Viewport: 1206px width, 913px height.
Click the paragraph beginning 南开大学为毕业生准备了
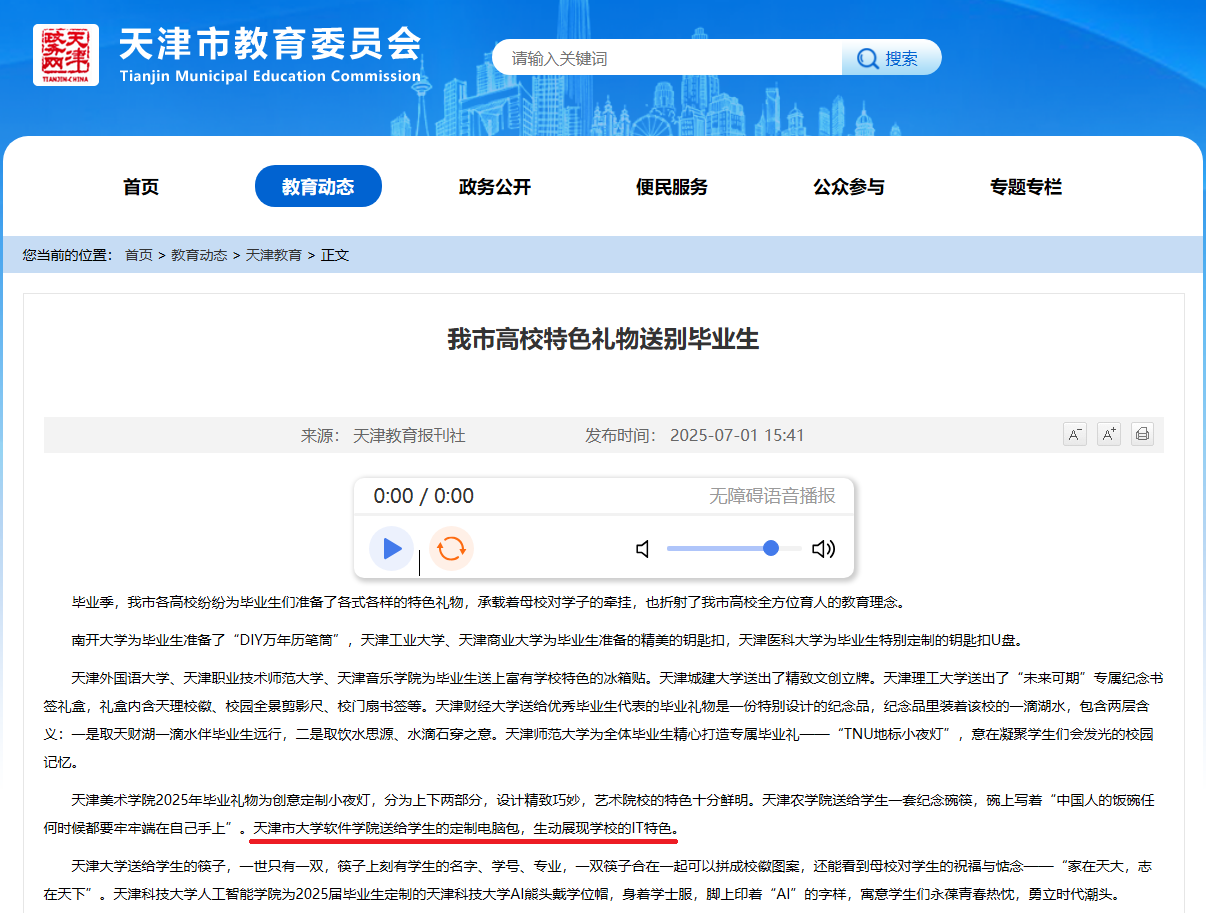[546, 640]
